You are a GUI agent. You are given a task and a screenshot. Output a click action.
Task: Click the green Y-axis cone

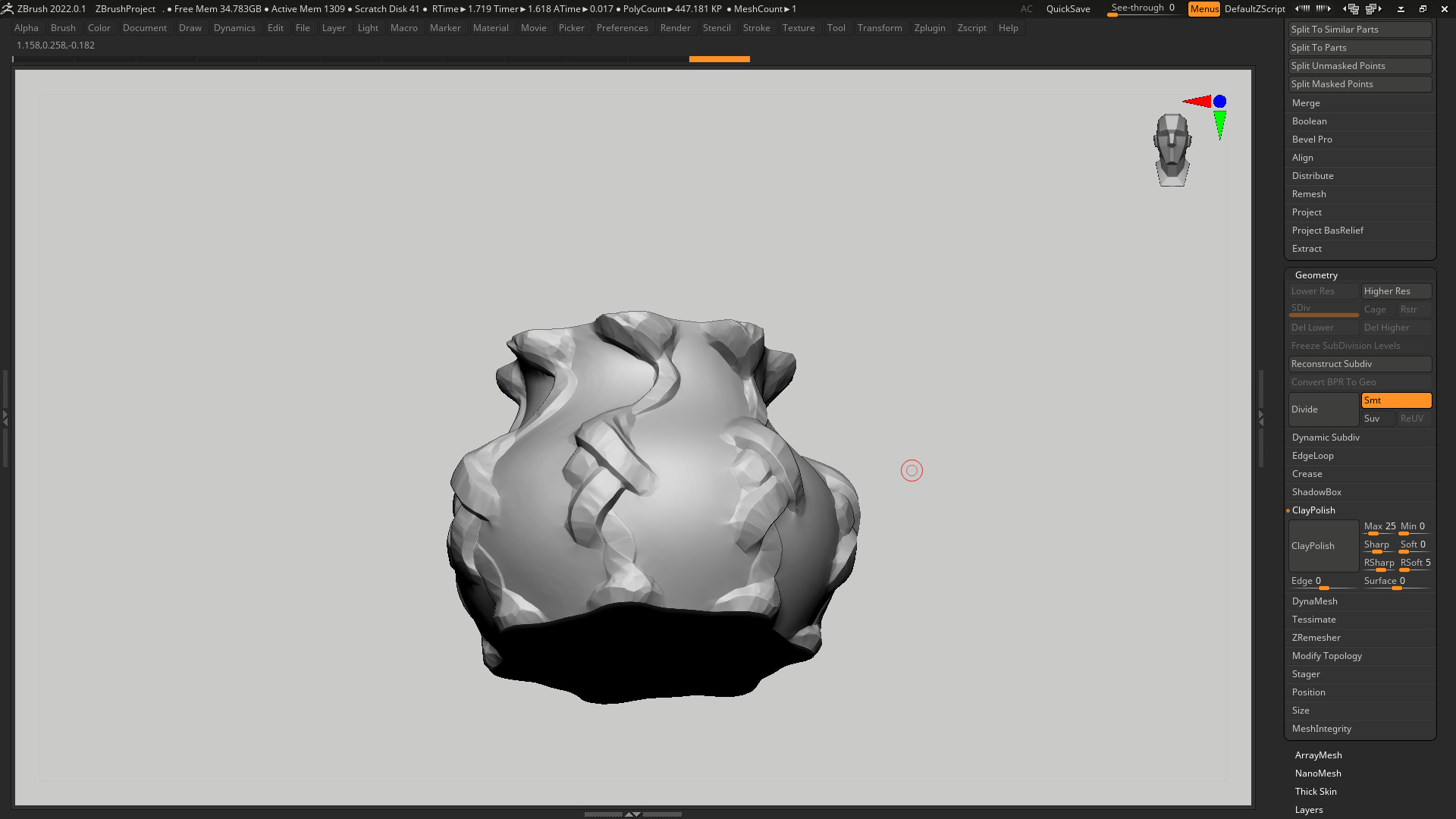pyautogui.click(x=1219, y=125)
